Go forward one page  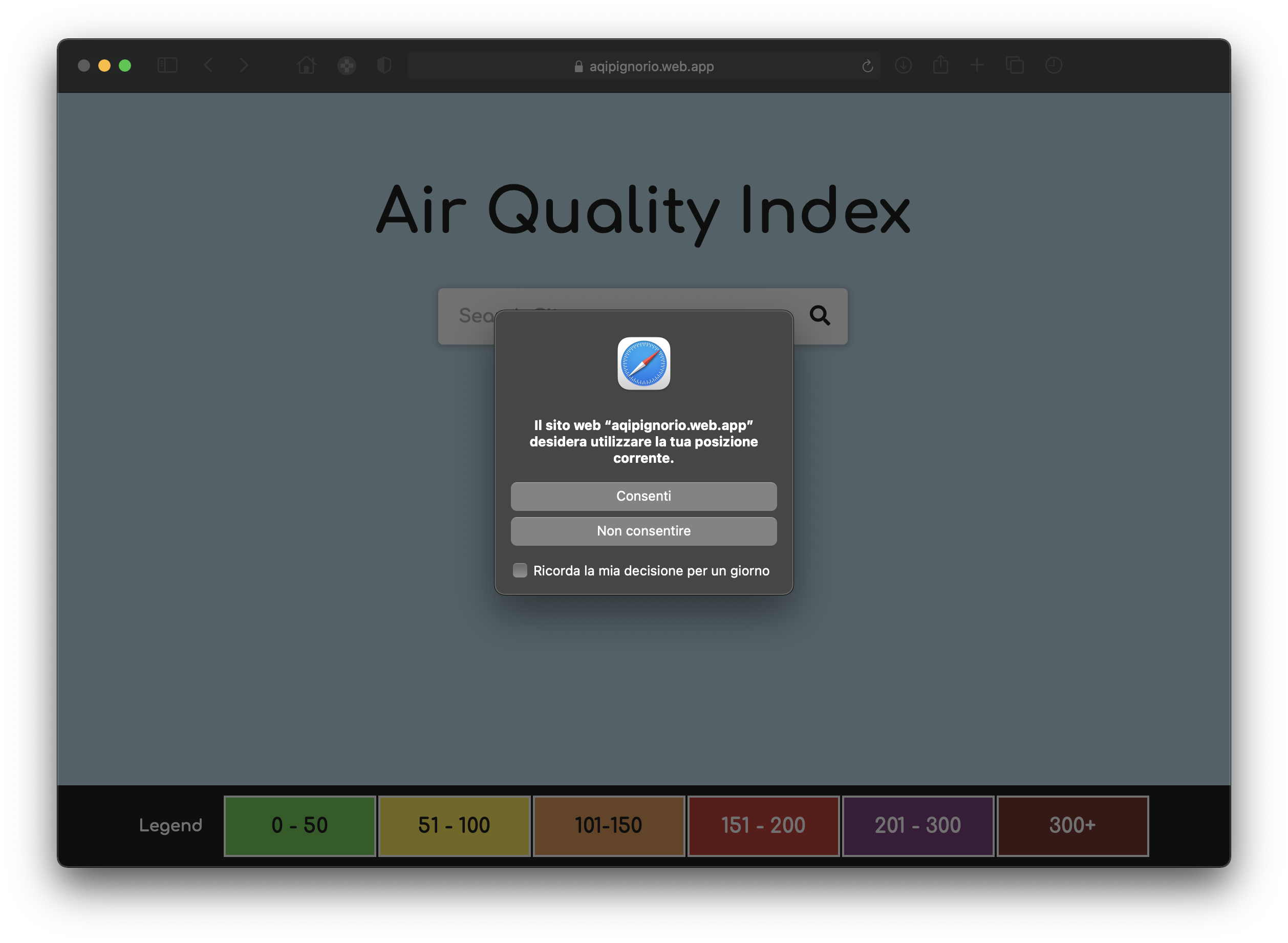pyautogui.click(x=244, y=66)
